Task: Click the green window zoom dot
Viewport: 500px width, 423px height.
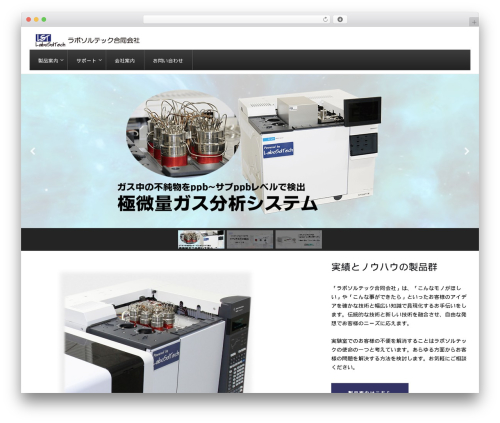Action: pyautogui.click(x=44, y=20)
